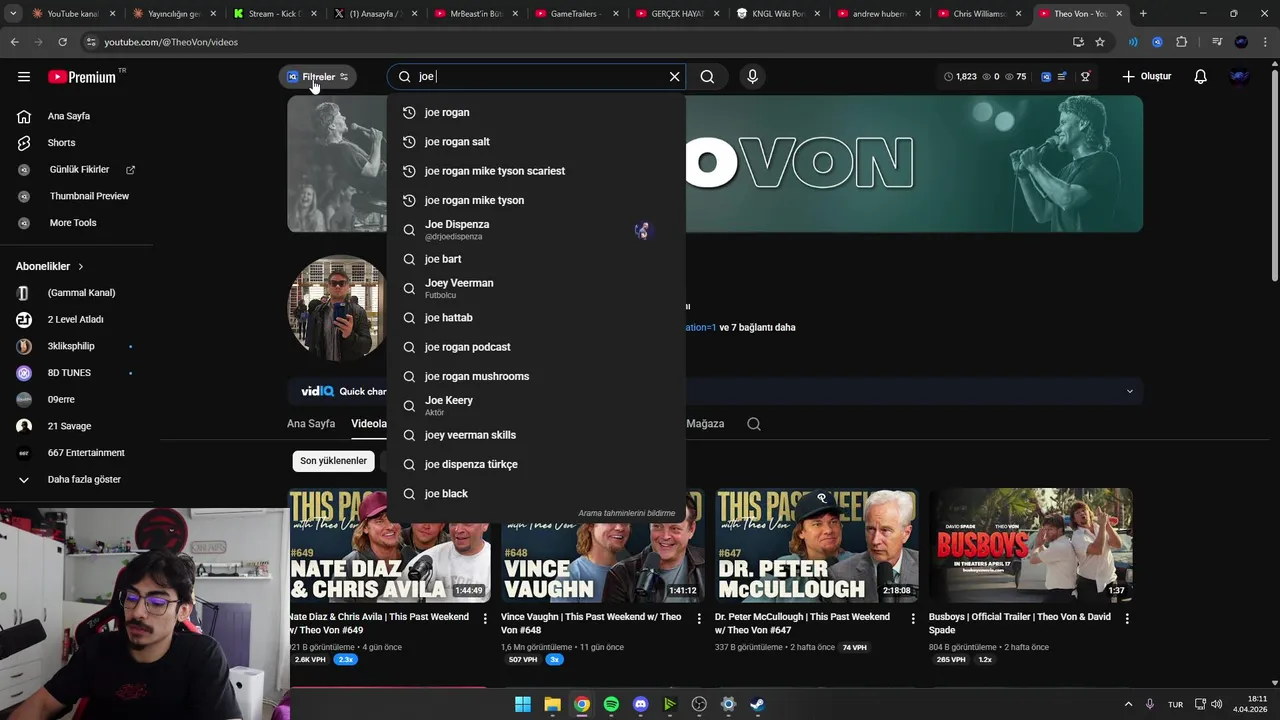Select 'Son yüklenenler' filter chip
The height and width of the screenshot is (720, 1280).
(x=333, y=461)
